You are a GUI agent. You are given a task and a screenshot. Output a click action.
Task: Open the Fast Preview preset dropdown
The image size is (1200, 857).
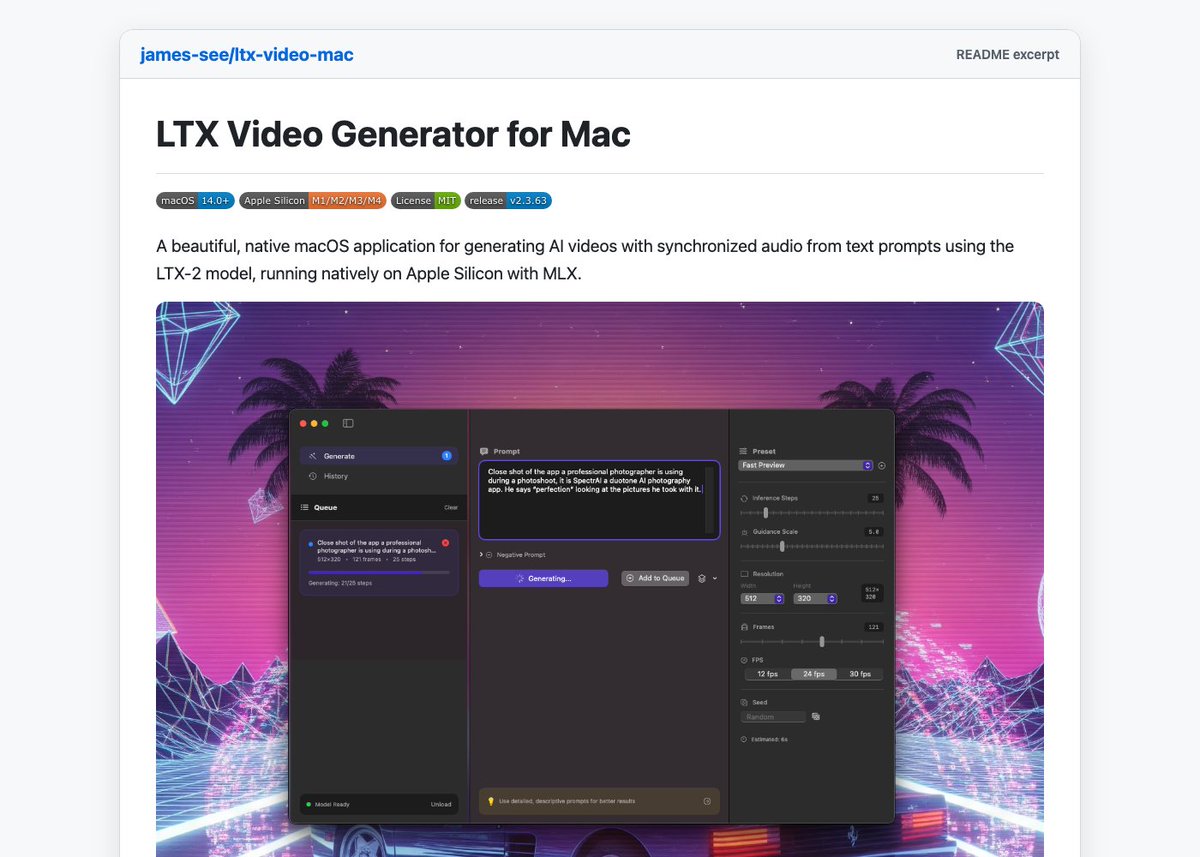point(806,466)
